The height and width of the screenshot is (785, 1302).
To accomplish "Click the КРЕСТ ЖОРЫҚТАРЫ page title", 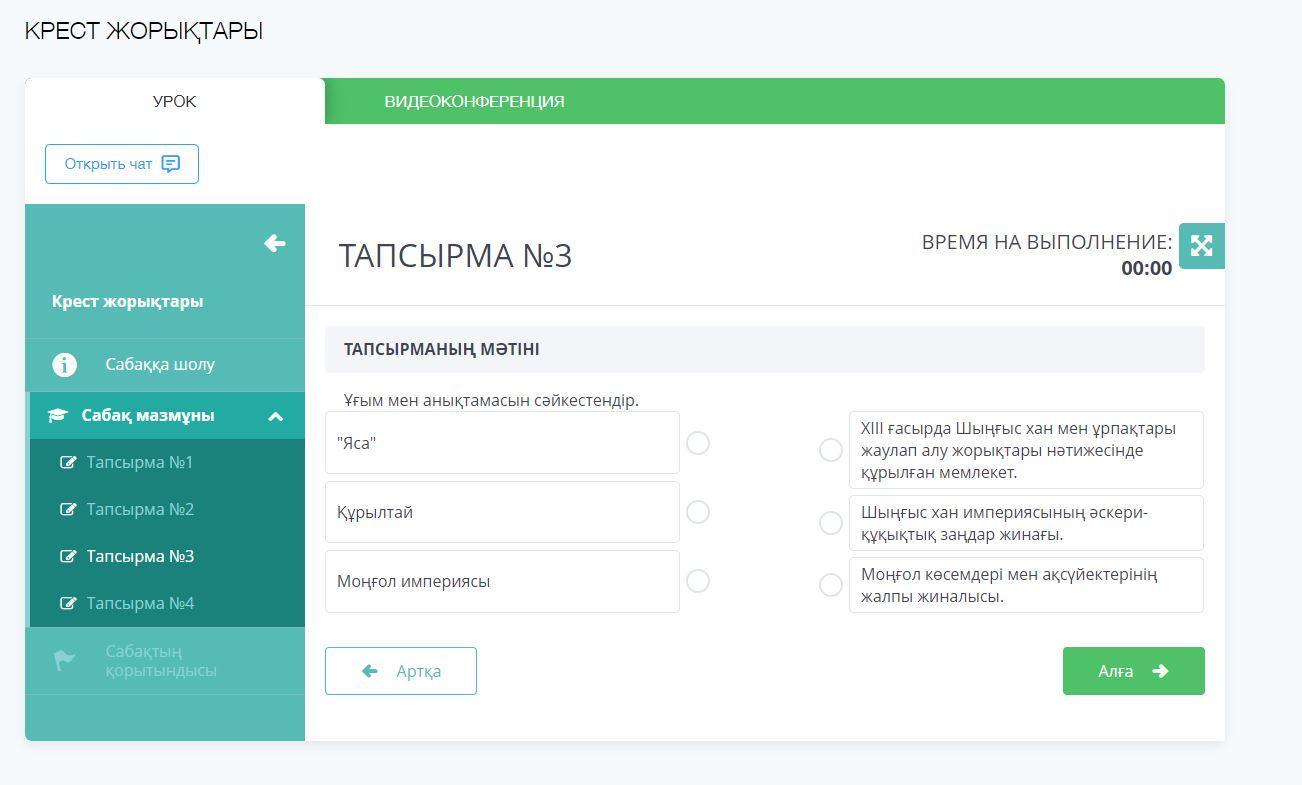I will pyautogui.click(x=143, y=32).
